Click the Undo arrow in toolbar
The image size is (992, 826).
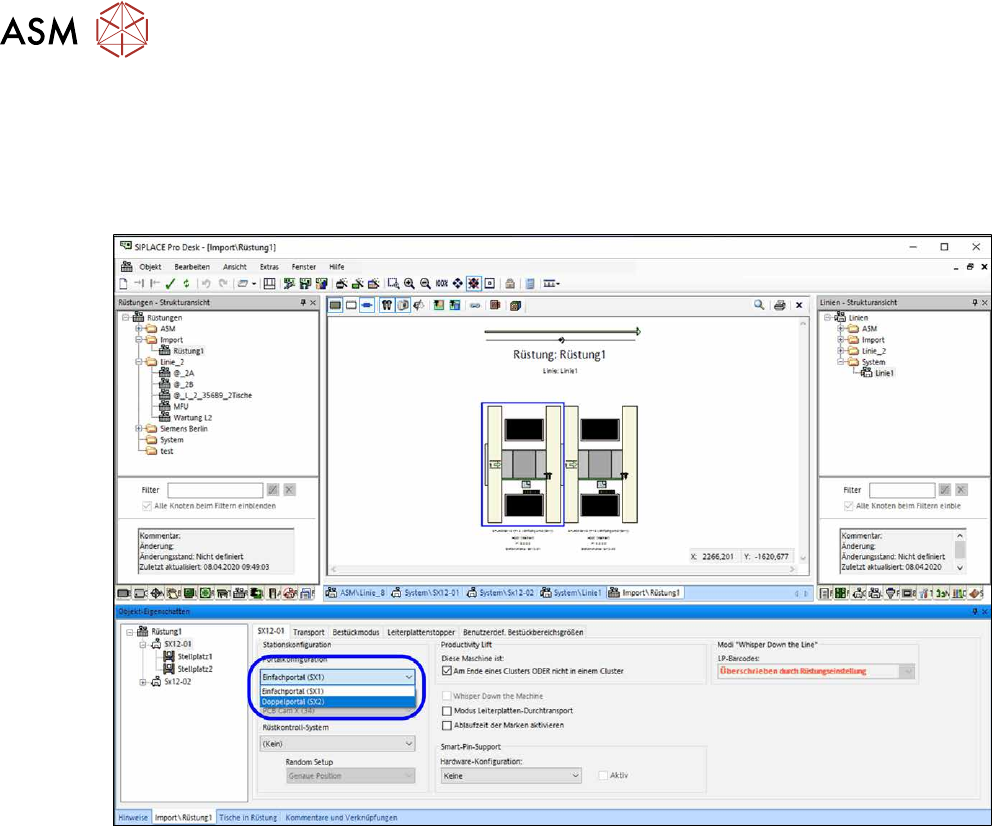coord(206,284)
